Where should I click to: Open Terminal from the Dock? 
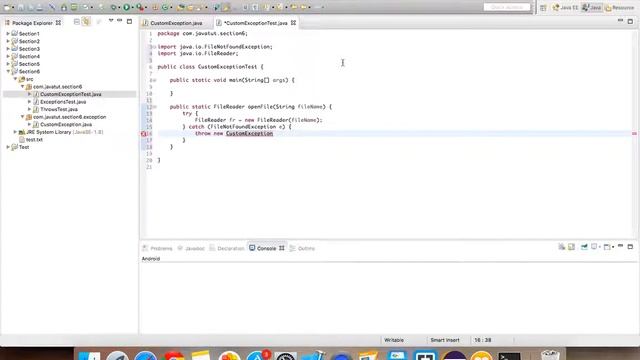coord(509,356)
